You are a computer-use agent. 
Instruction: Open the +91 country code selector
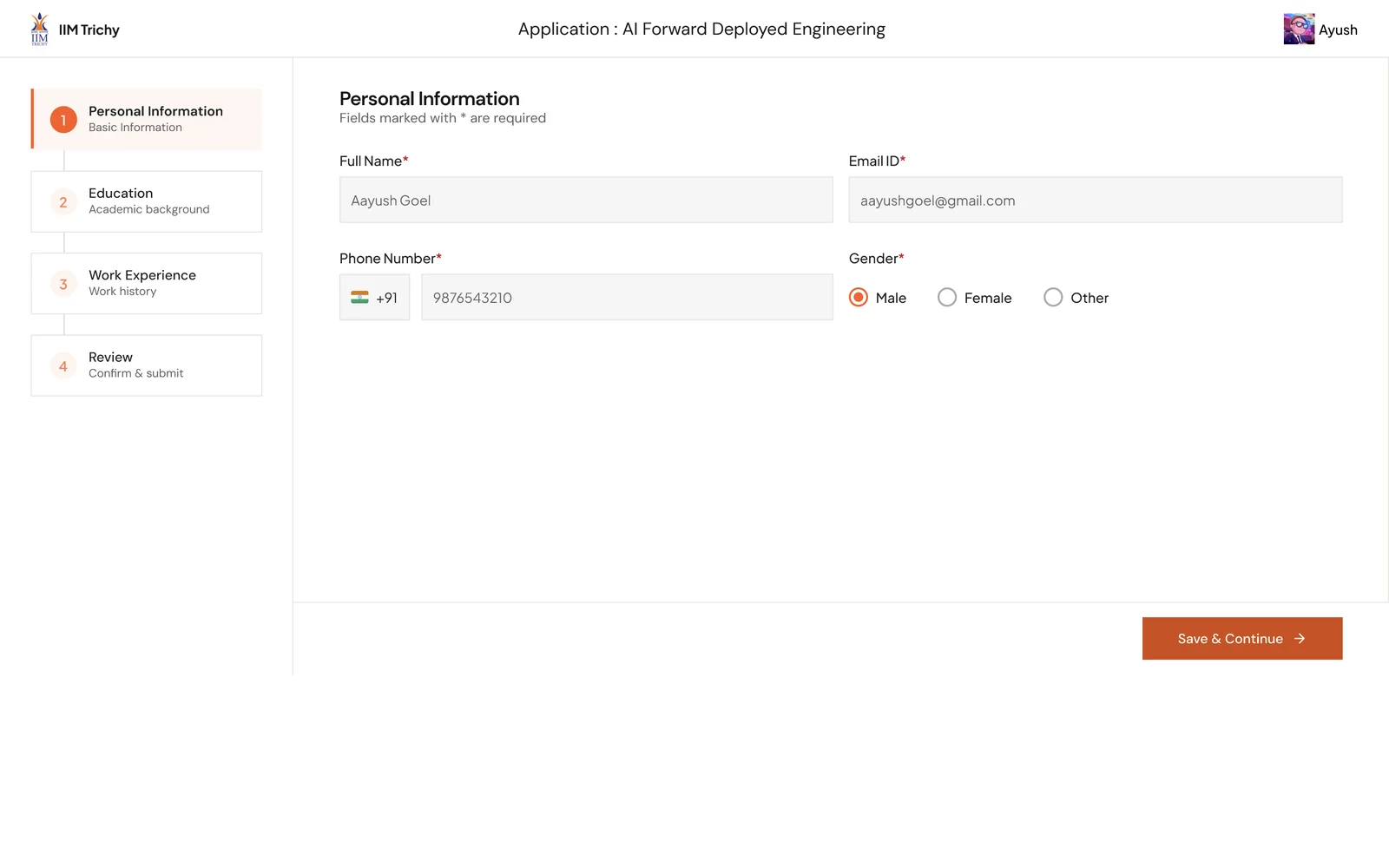point(374,298)
